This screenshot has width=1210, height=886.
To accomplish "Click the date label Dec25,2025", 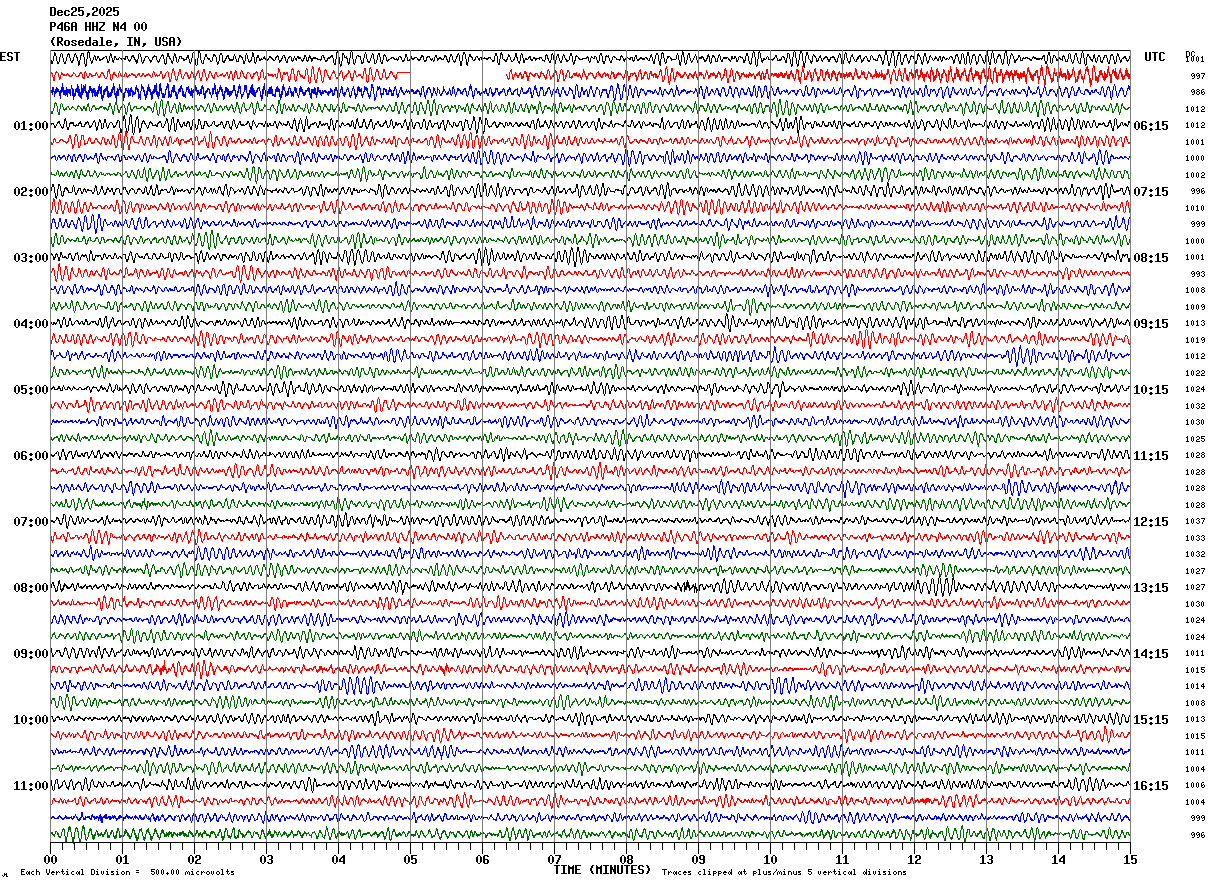I will coord(84,12).
